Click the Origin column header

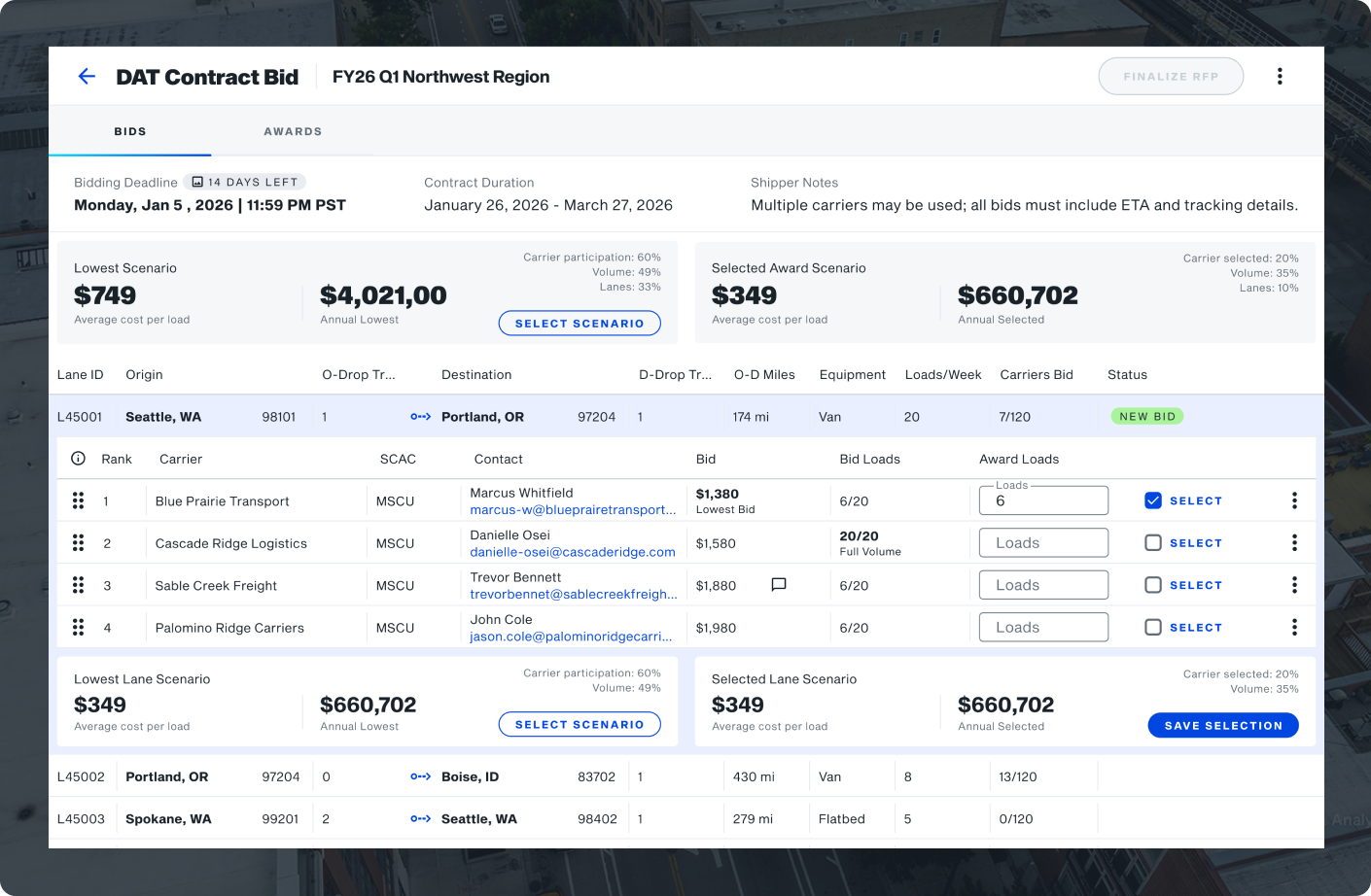click(x=144, y=375)
